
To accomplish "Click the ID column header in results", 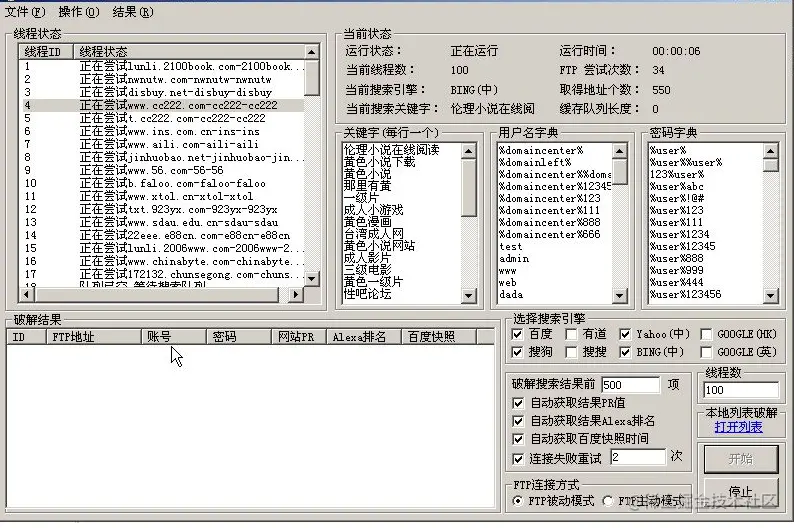I will [x=26, y=337].
